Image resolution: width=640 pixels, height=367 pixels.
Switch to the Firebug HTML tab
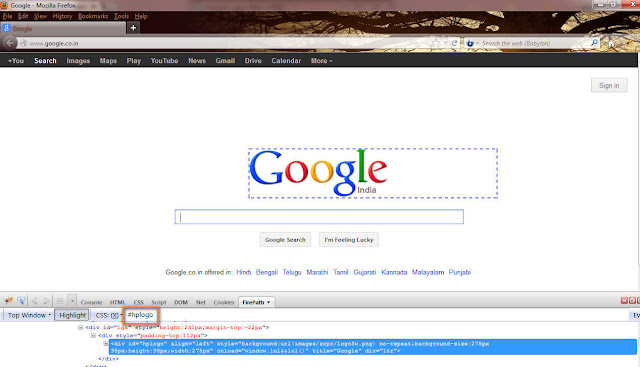pos(117,302)
